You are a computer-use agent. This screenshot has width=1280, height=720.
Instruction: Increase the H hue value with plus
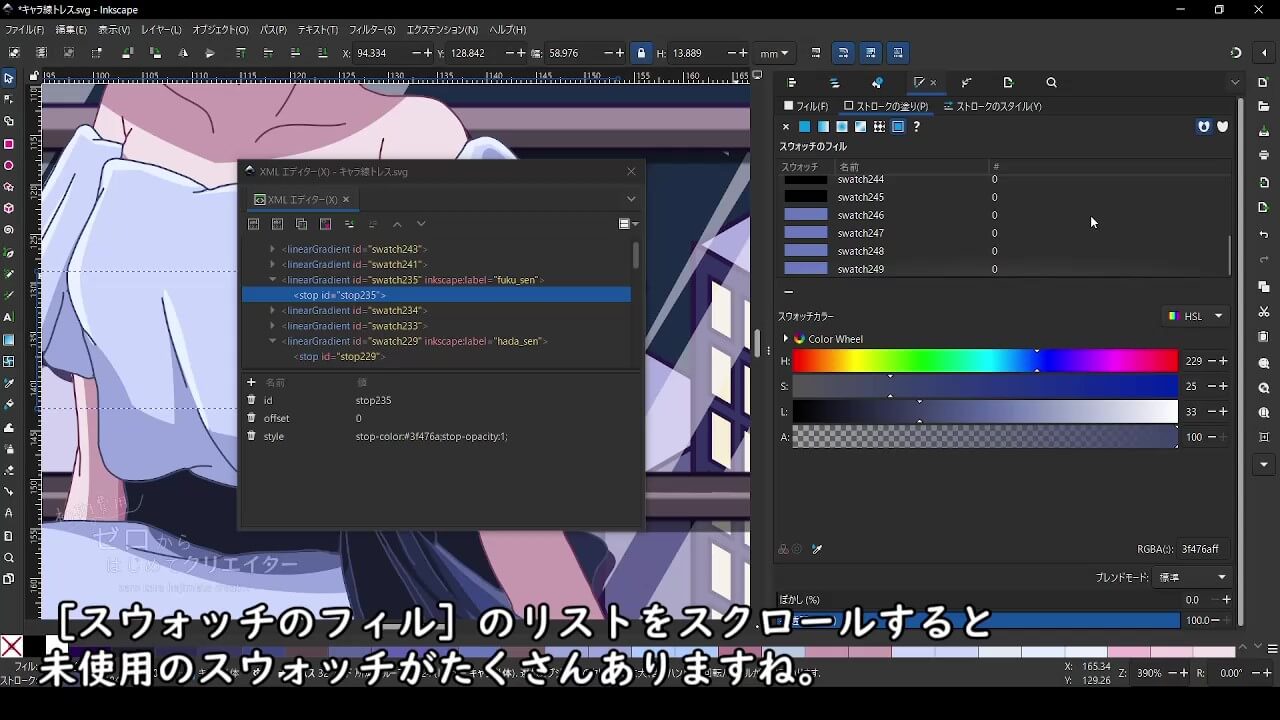(x=1223, y=361)
